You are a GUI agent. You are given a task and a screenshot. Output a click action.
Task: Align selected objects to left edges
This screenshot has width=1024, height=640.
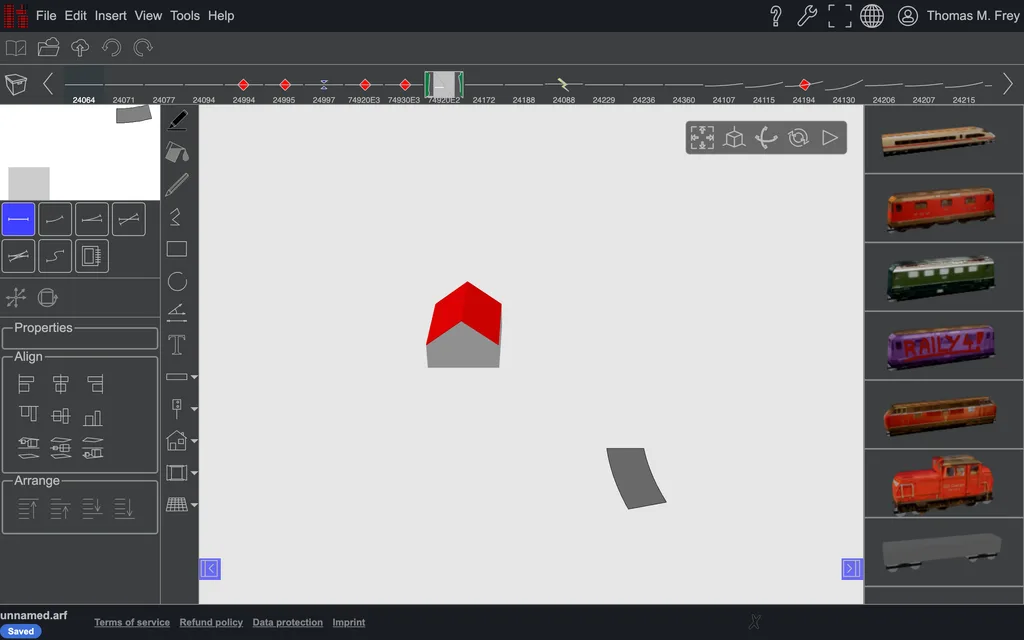click(x=26, y=384)
